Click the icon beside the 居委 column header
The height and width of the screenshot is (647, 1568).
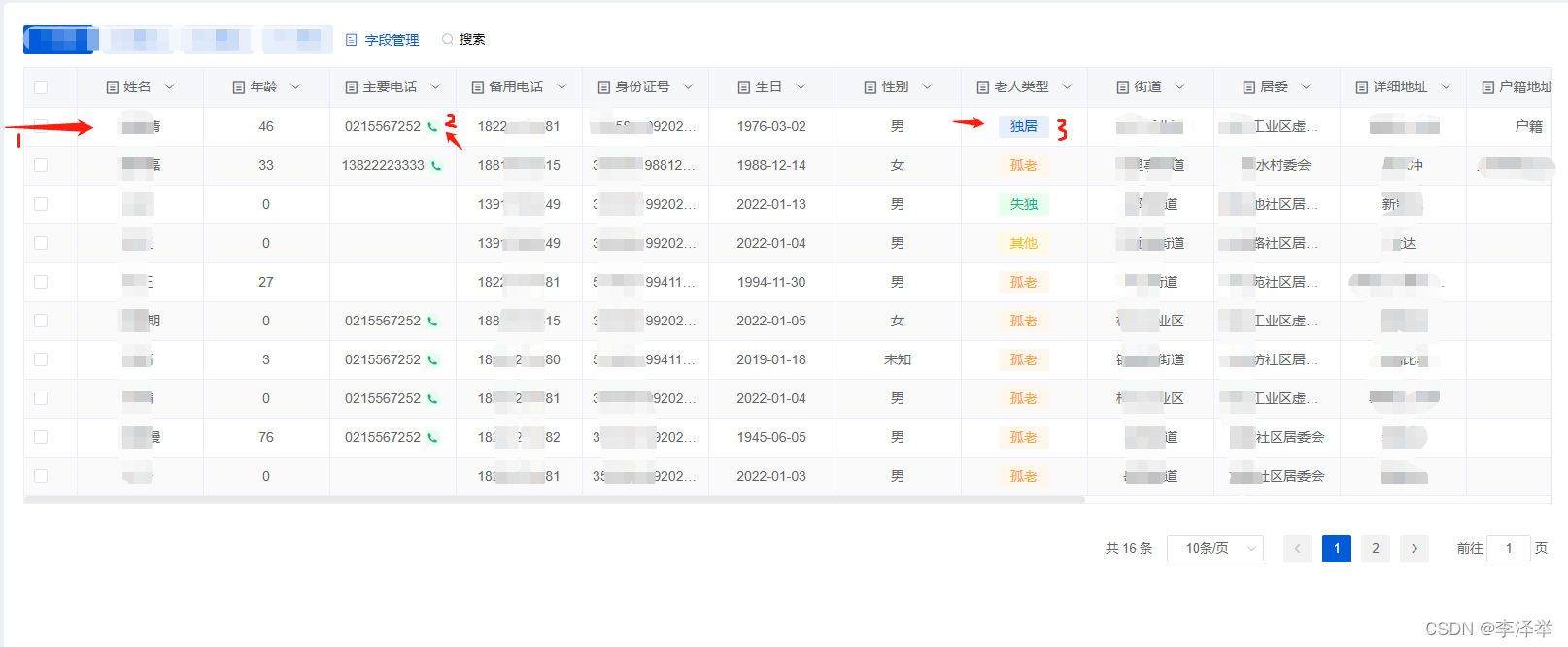click(x=1248, y=87)
